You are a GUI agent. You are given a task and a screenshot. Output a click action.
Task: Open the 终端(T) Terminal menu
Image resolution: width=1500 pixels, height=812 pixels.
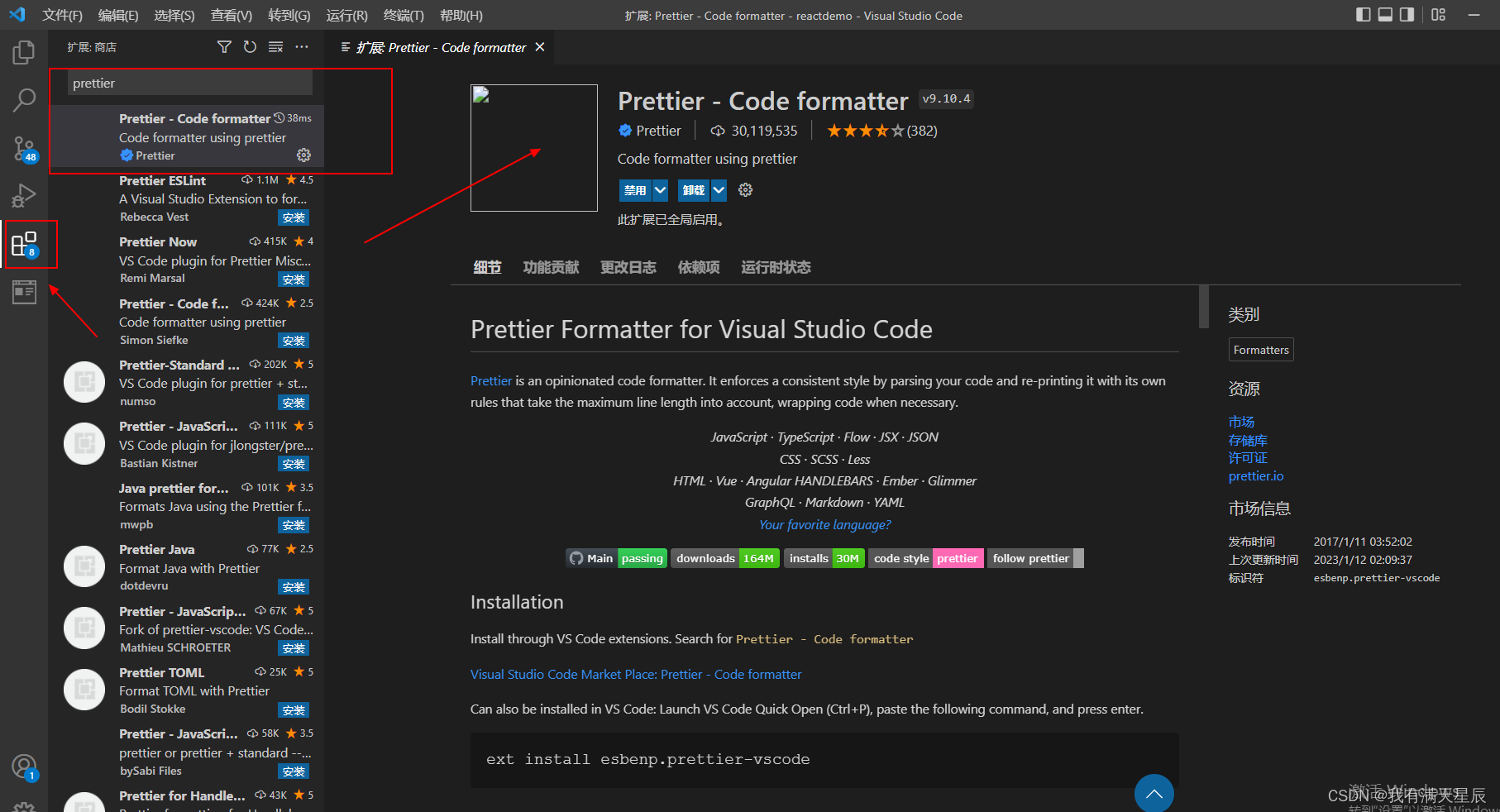tap(404, 15)
